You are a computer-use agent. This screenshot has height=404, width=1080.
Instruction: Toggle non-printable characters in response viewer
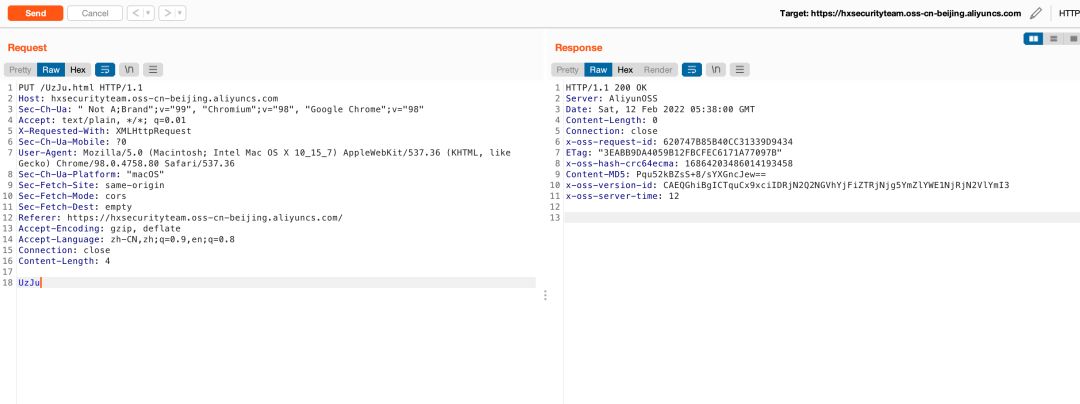point(716,70)
